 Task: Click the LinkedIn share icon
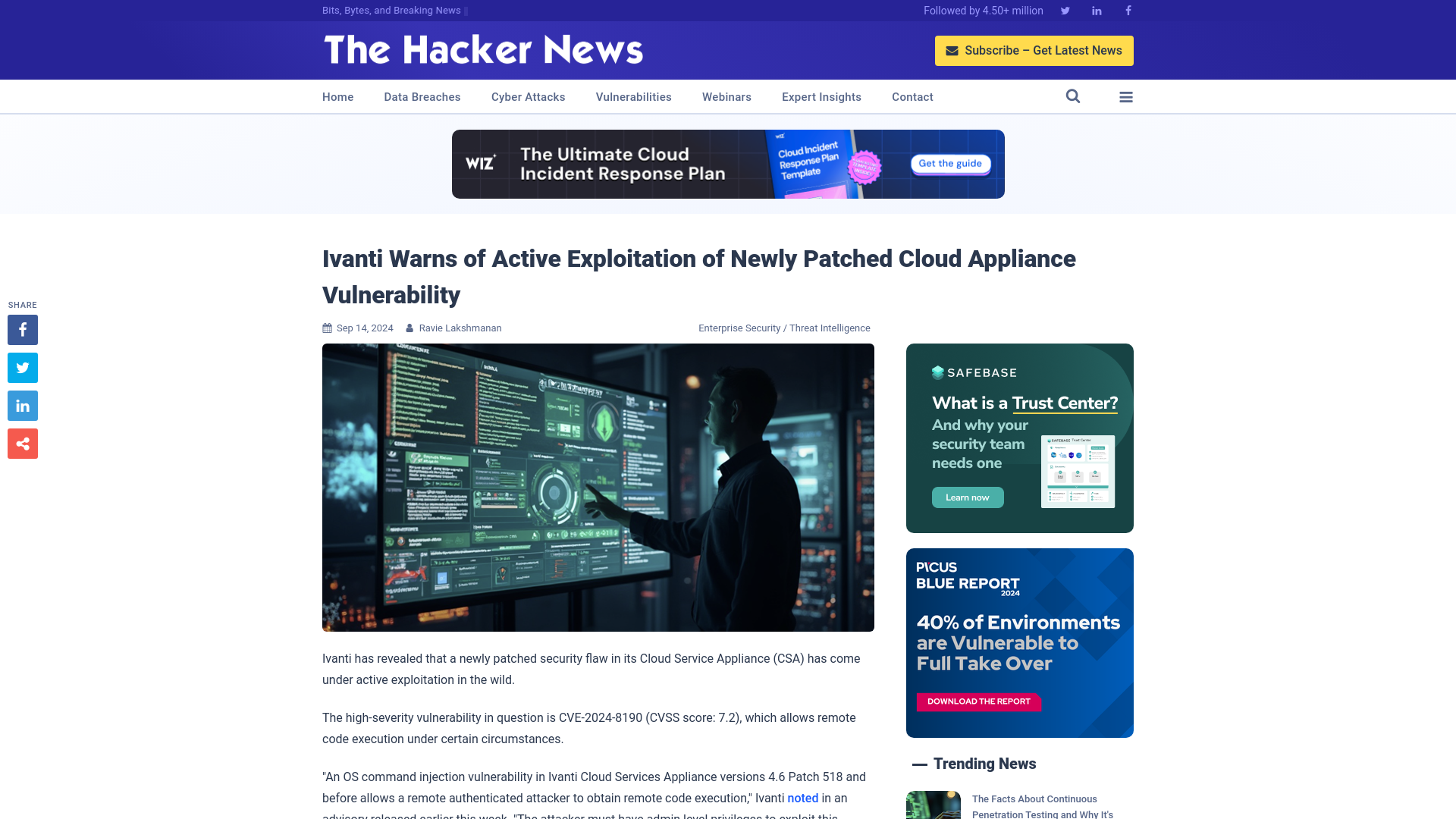coord(22,405)
